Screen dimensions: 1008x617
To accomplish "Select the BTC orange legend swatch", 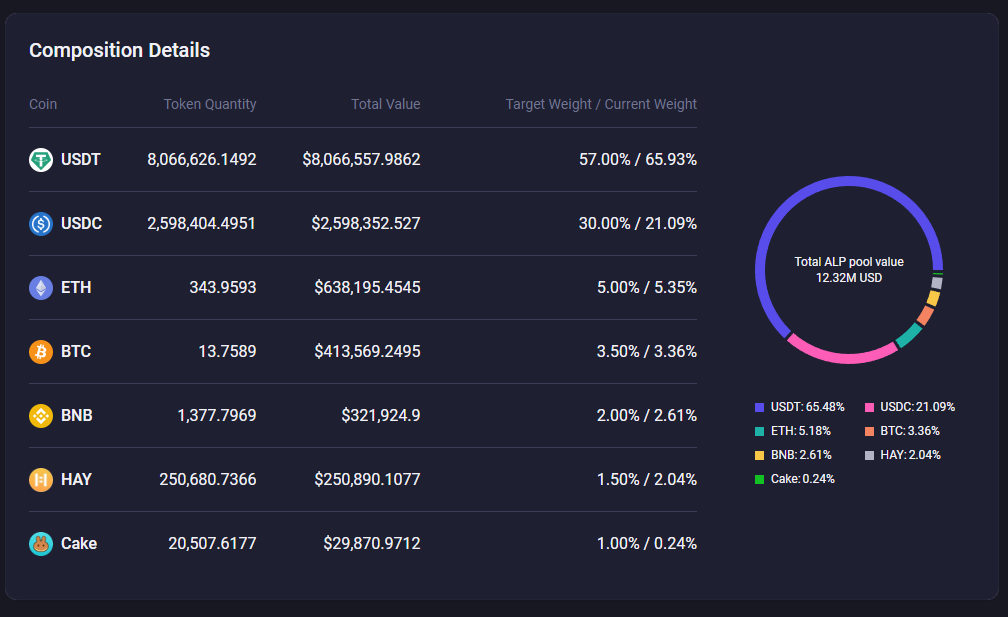I will coord(870,431).
